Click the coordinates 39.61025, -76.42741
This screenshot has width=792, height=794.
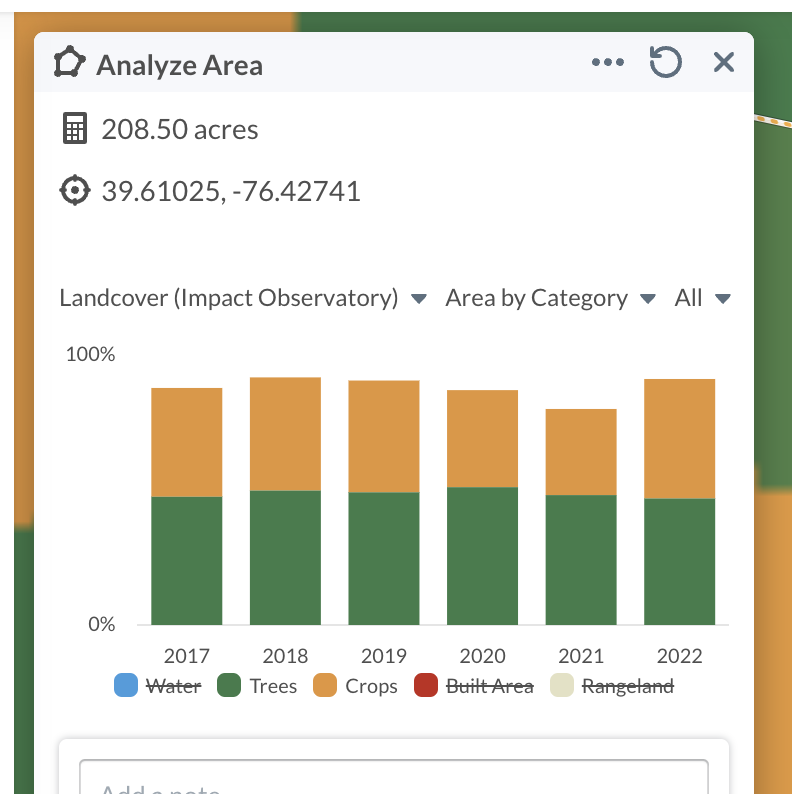point(231,191)
